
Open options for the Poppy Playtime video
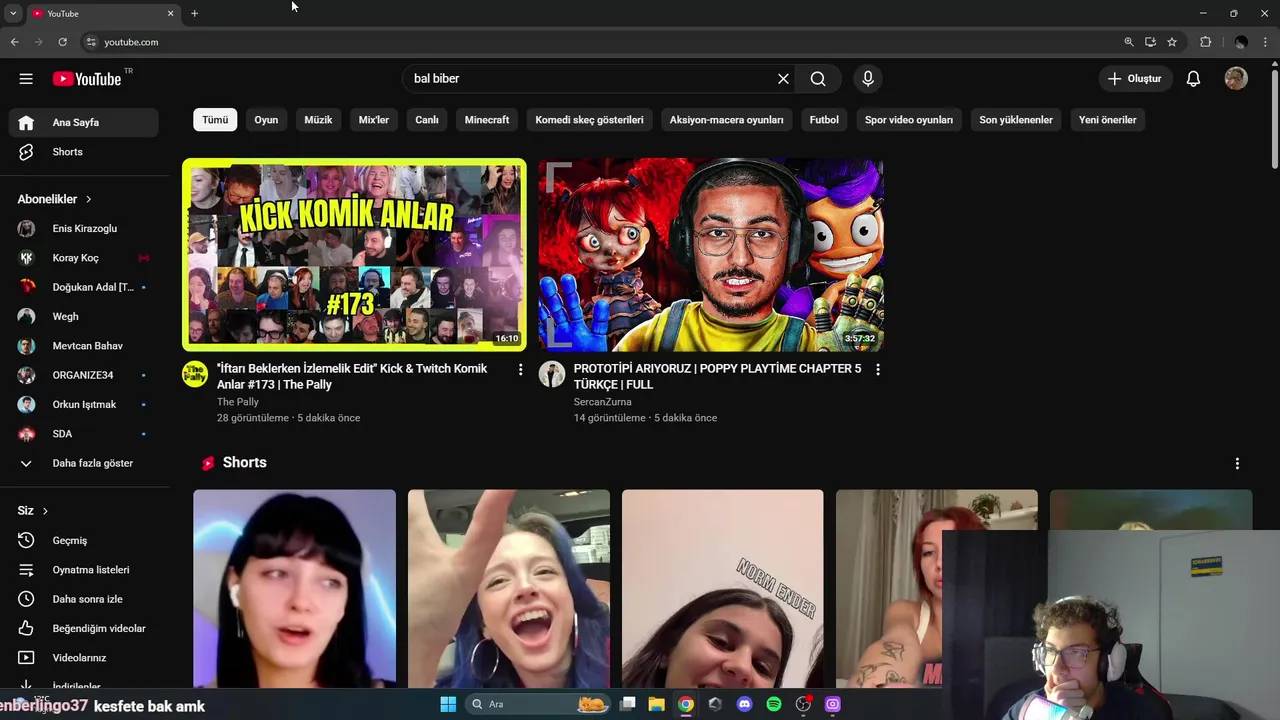click(877, 370)
